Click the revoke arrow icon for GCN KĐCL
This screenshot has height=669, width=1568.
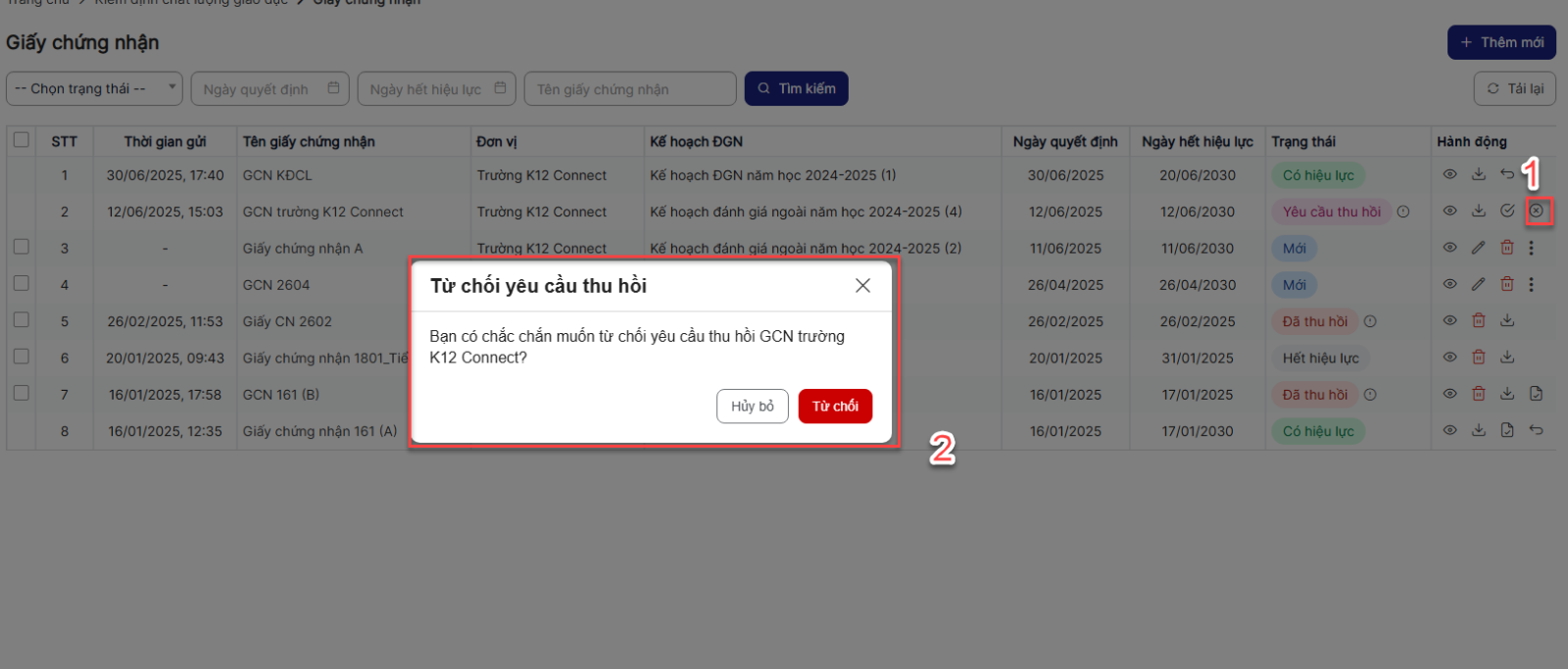pos(1507,174)
